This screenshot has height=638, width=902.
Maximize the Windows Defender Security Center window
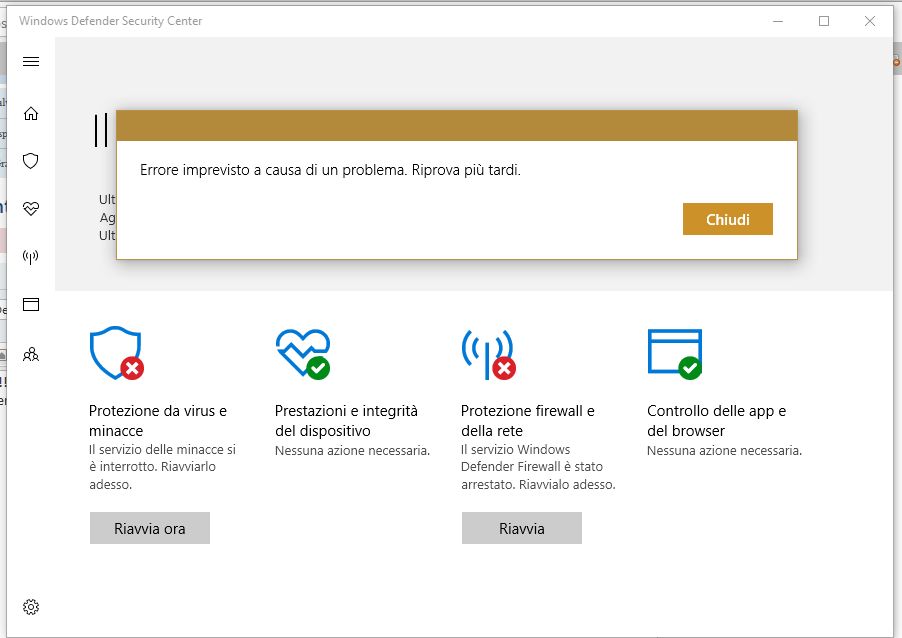tap(824, 21)
